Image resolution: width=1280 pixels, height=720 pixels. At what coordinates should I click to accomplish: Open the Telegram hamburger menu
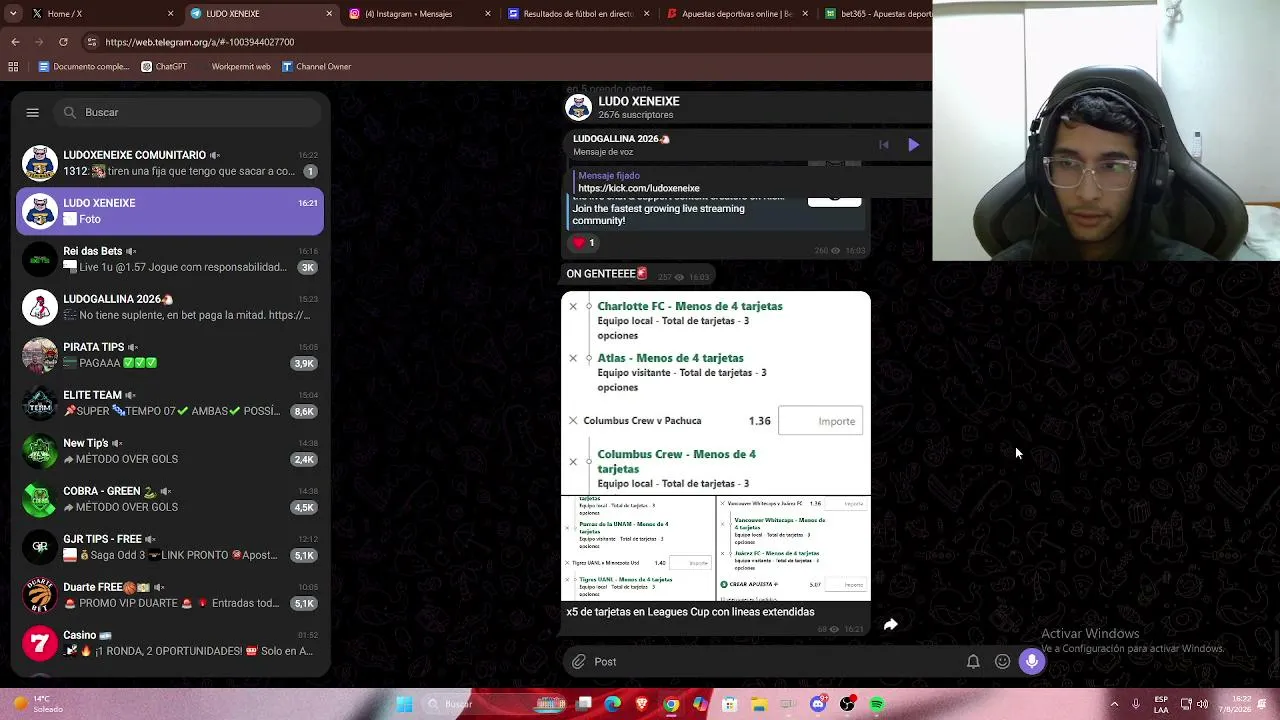coord(32,112)
